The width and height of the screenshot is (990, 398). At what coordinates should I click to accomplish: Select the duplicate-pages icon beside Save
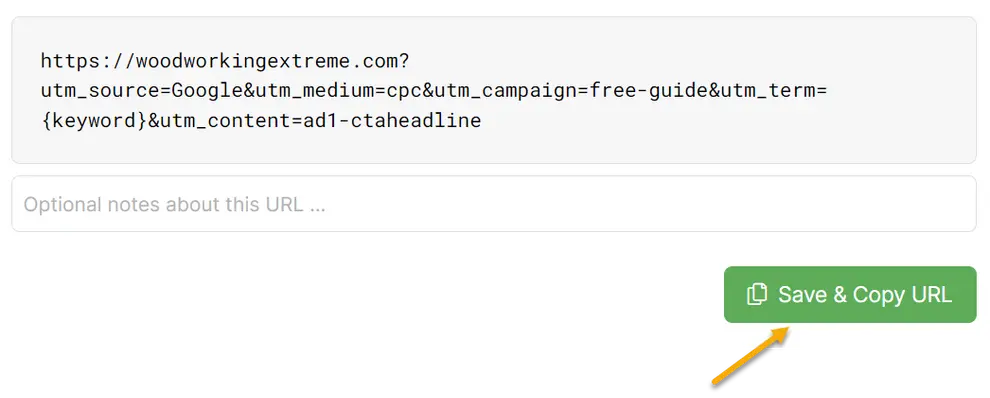756,294
